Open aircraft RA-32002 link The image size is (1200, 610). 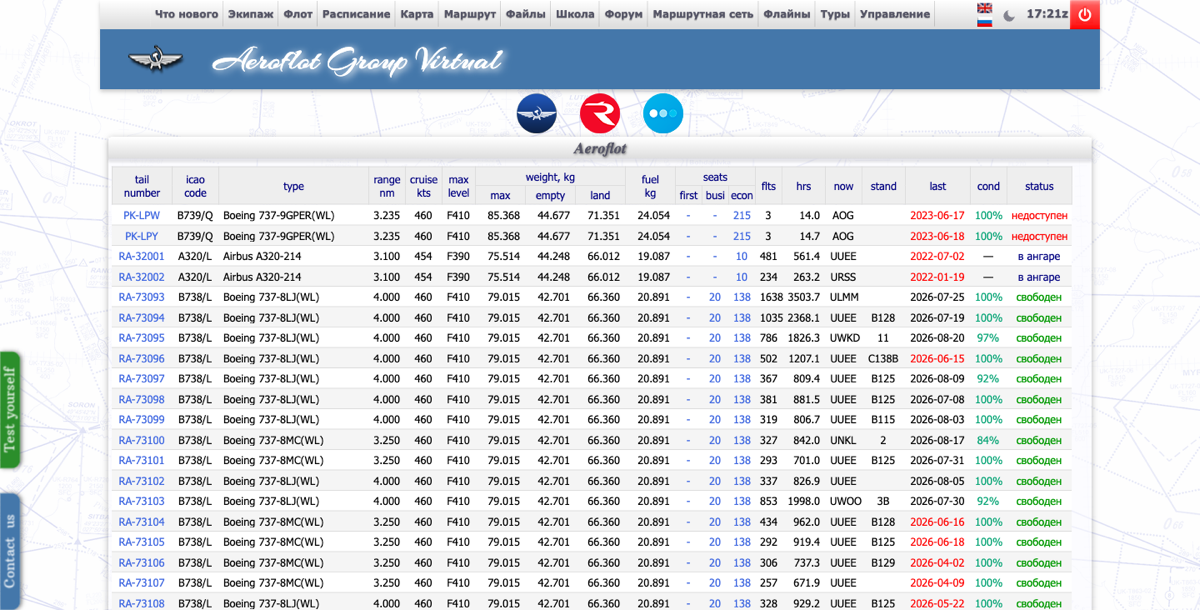pyautogui.click(x=141, y=277)
